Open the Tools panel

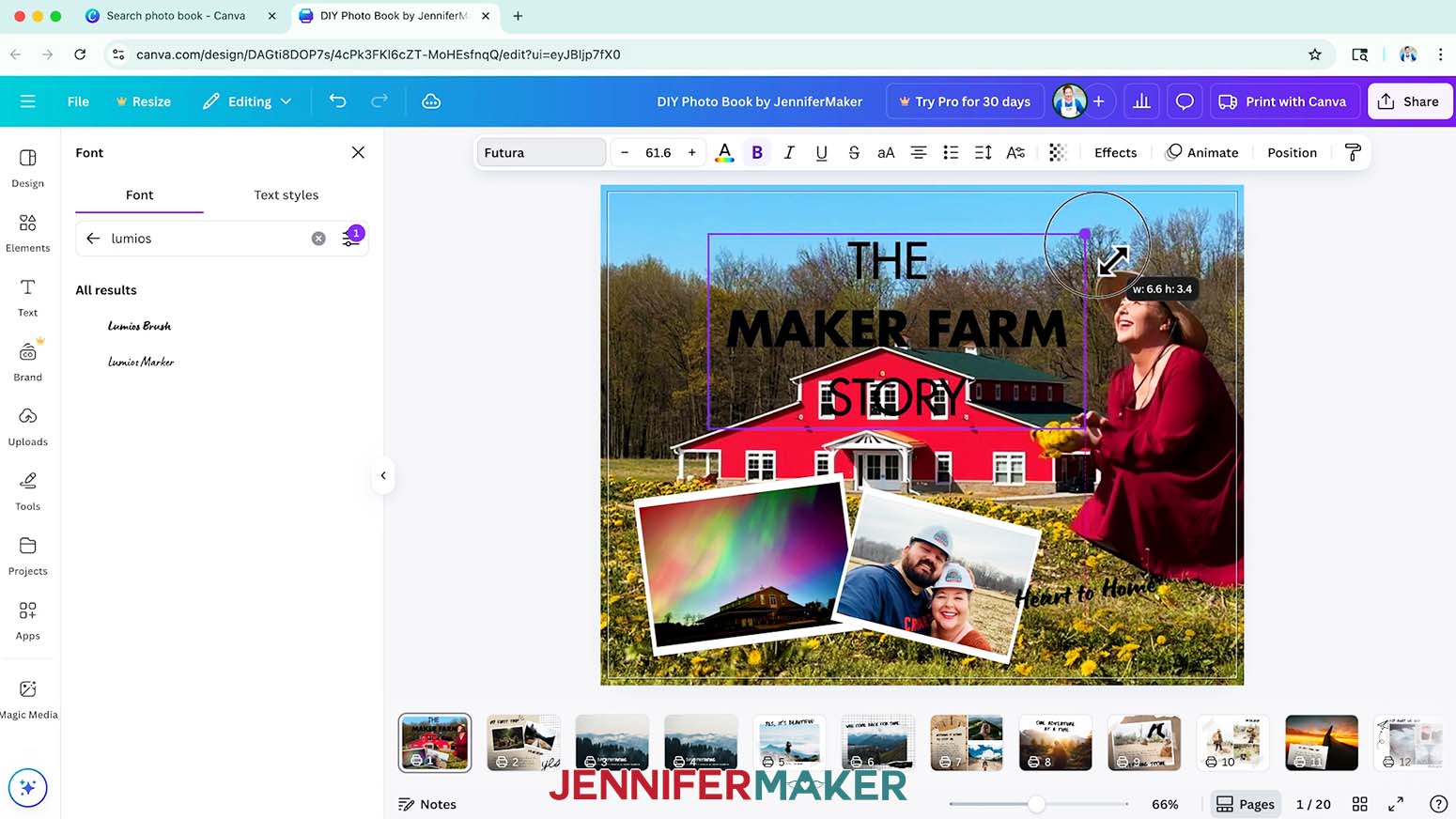[x=28, y=491]
